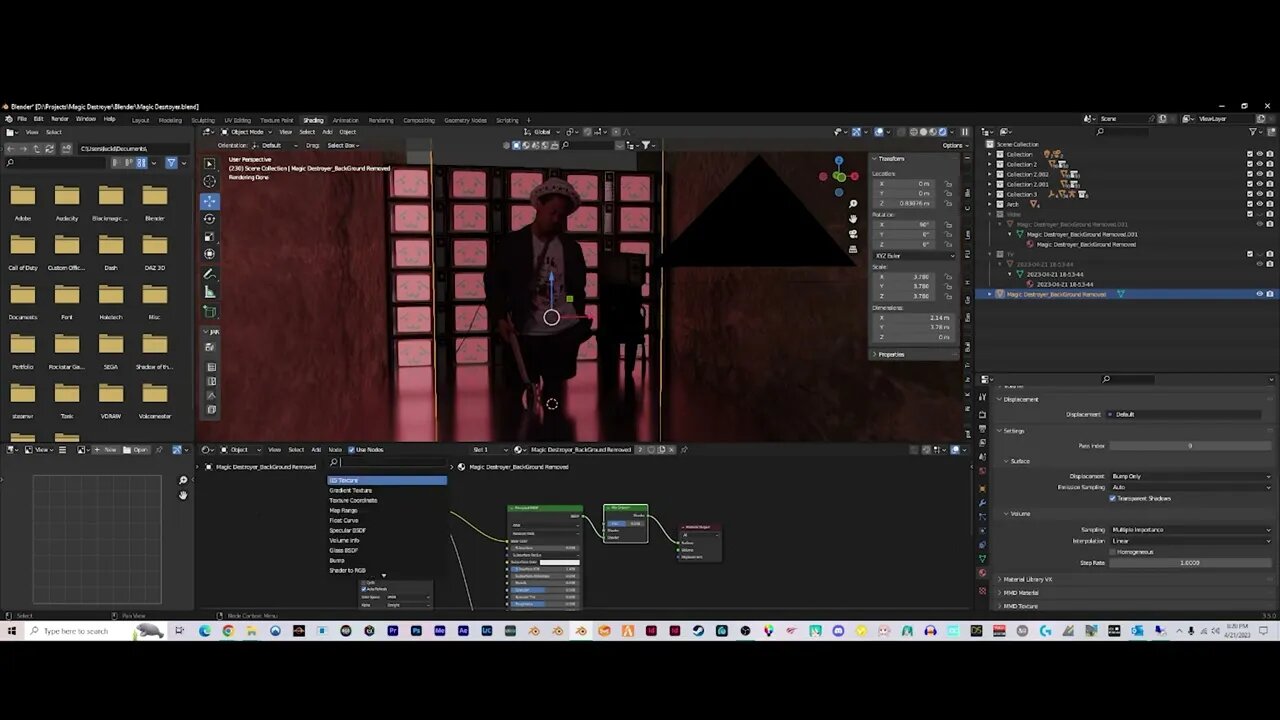1280x720 pixels.
Task: Hide selected Magic Destroyer_BackGround Removed object eye
Action: click(1260, 294)
